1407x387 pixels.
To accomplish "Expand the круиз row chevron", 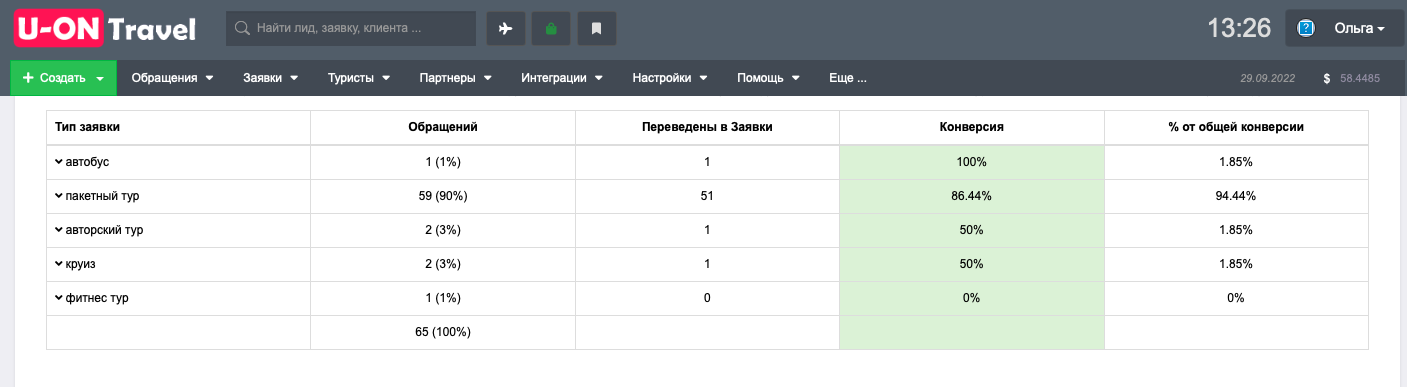I will (58, 263).
